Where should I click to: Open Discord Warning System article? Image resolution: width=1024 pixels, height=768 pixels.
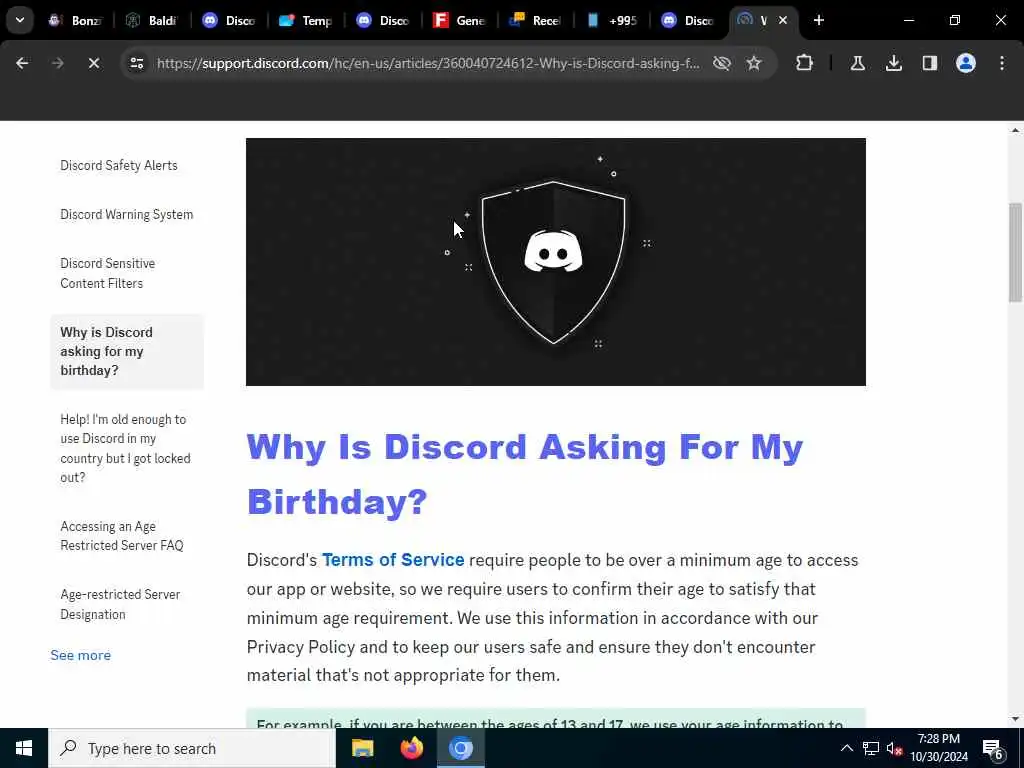coord(127,214)
